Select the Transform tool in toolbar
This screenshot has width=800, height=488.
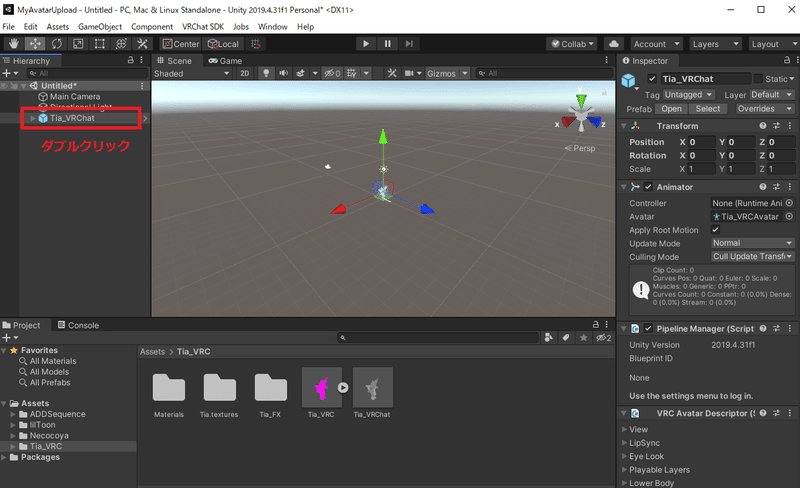tap(121, 44)
